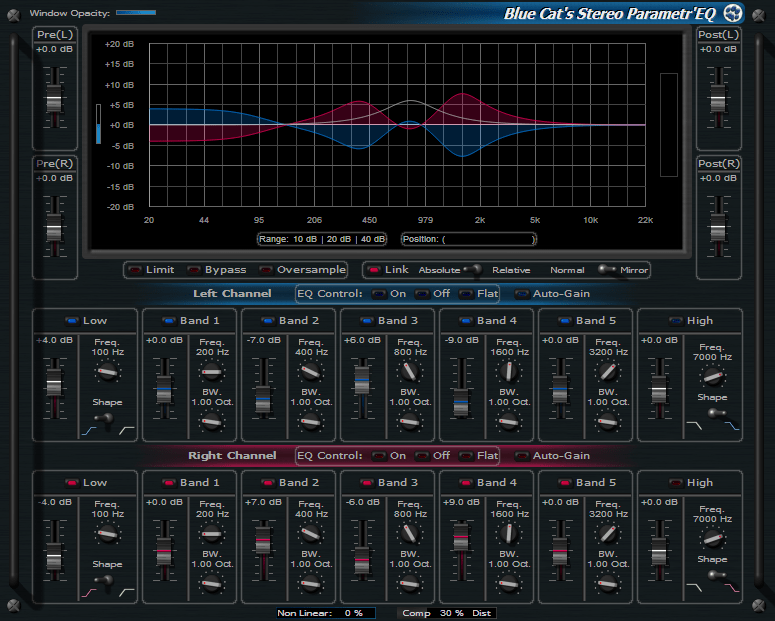Click the Pre(R) gain fader
This screenshot has height=621, width=775.
click(54, 227)
